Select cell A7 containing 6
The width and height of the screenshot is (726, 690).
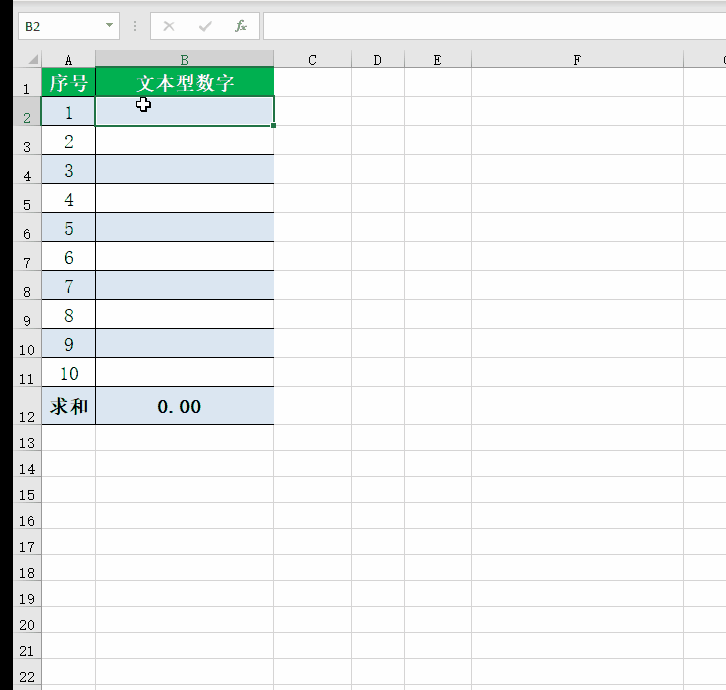click(69, 257)
